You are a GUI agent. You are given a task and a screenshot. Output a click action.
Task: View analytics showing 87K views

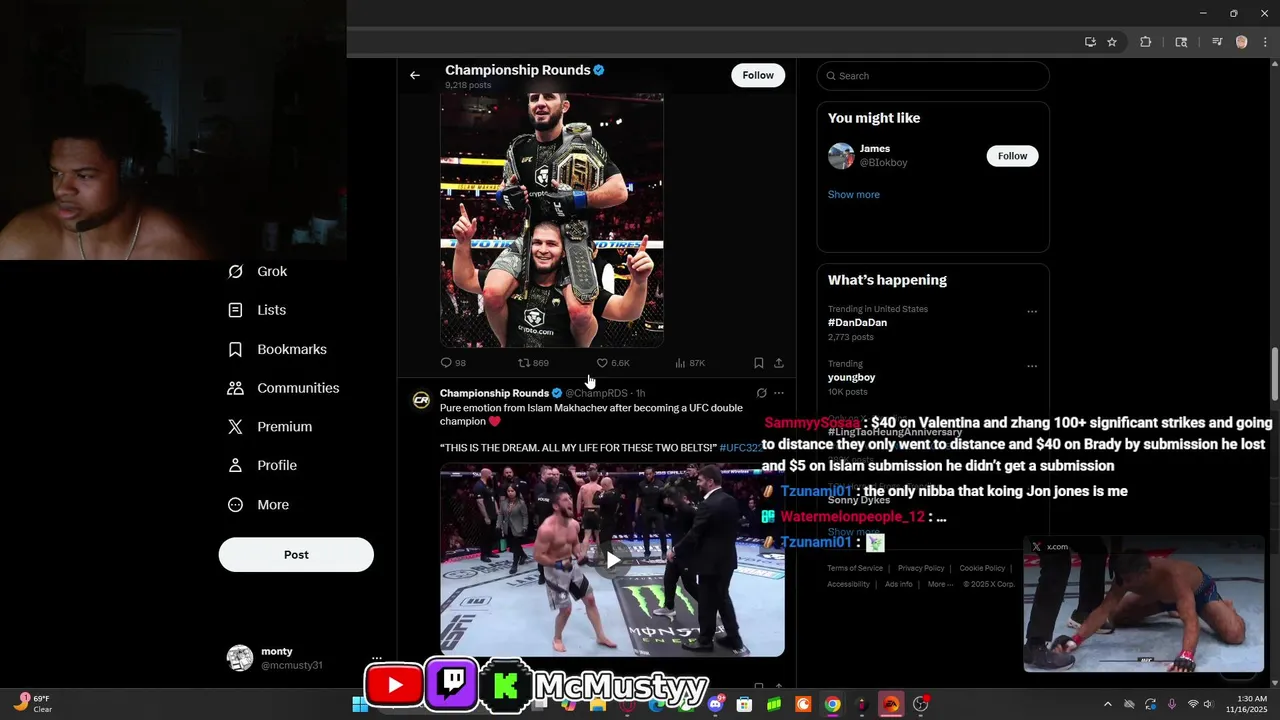point(690,363)
